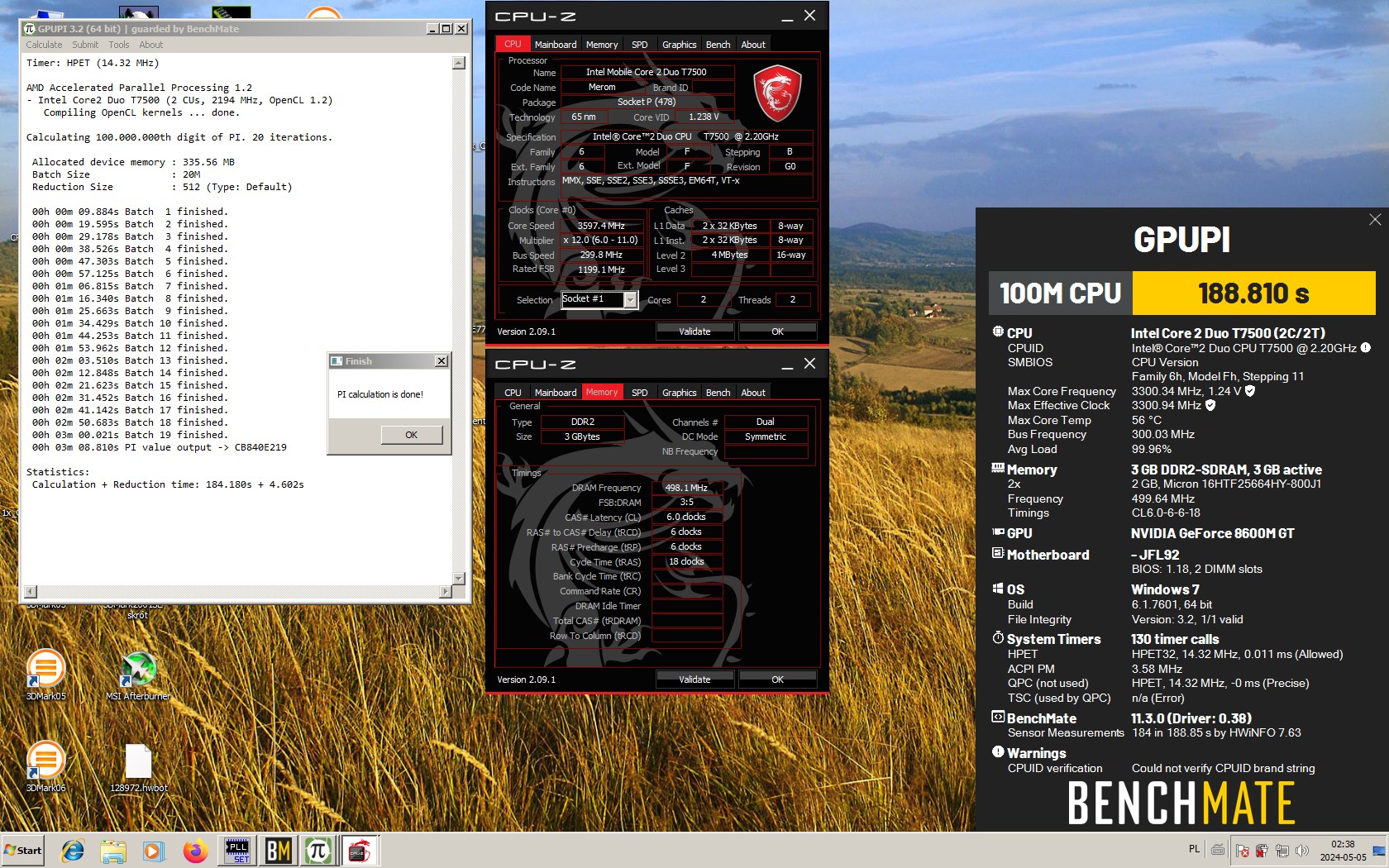
Task: Click the MSI dragon logo in CPU-Z
Action: tap(777, 93)
